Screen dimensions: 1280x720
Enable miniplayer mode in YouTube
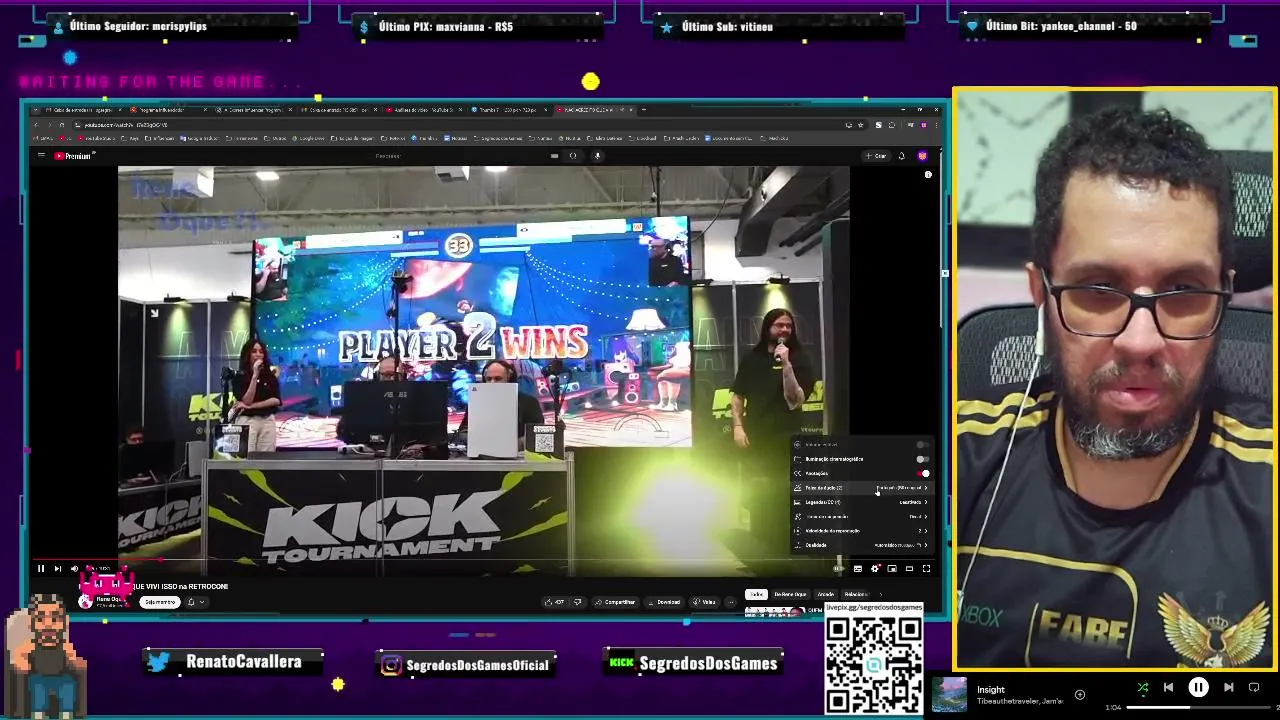pyautogui.click(x=892, y=568)
